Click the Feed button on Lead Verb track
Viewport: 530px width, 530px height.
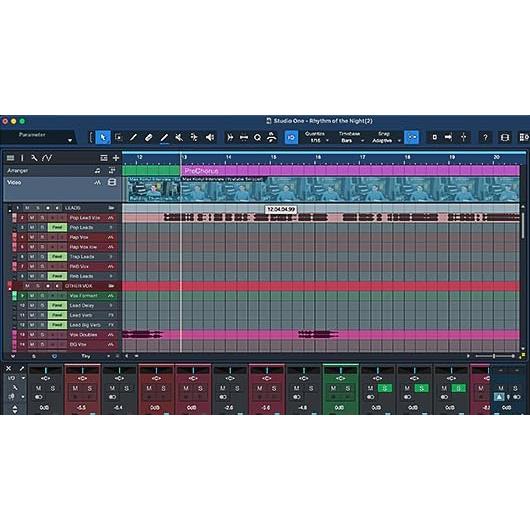57,315
